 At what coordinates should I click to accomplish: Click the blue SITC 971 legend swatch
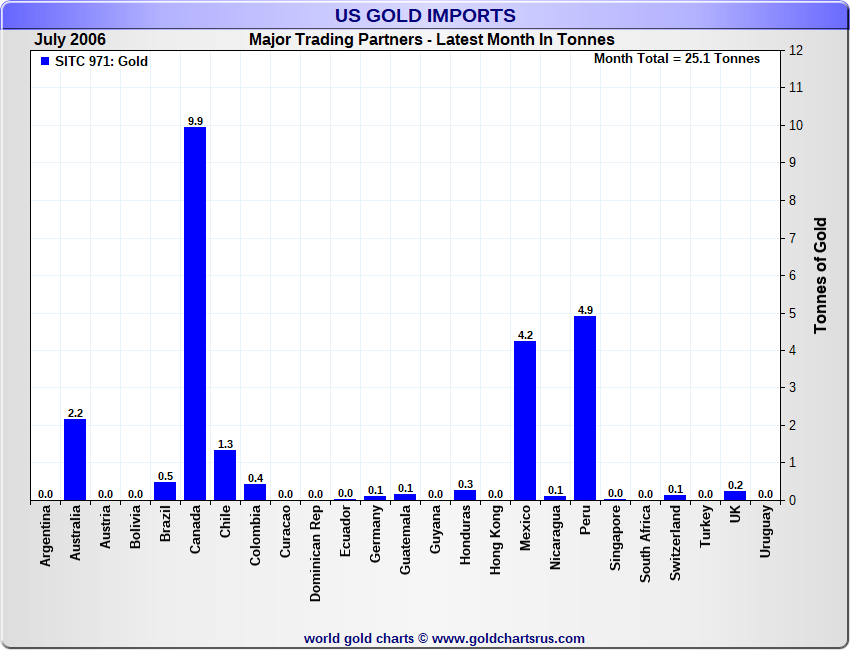pos(45,62)
